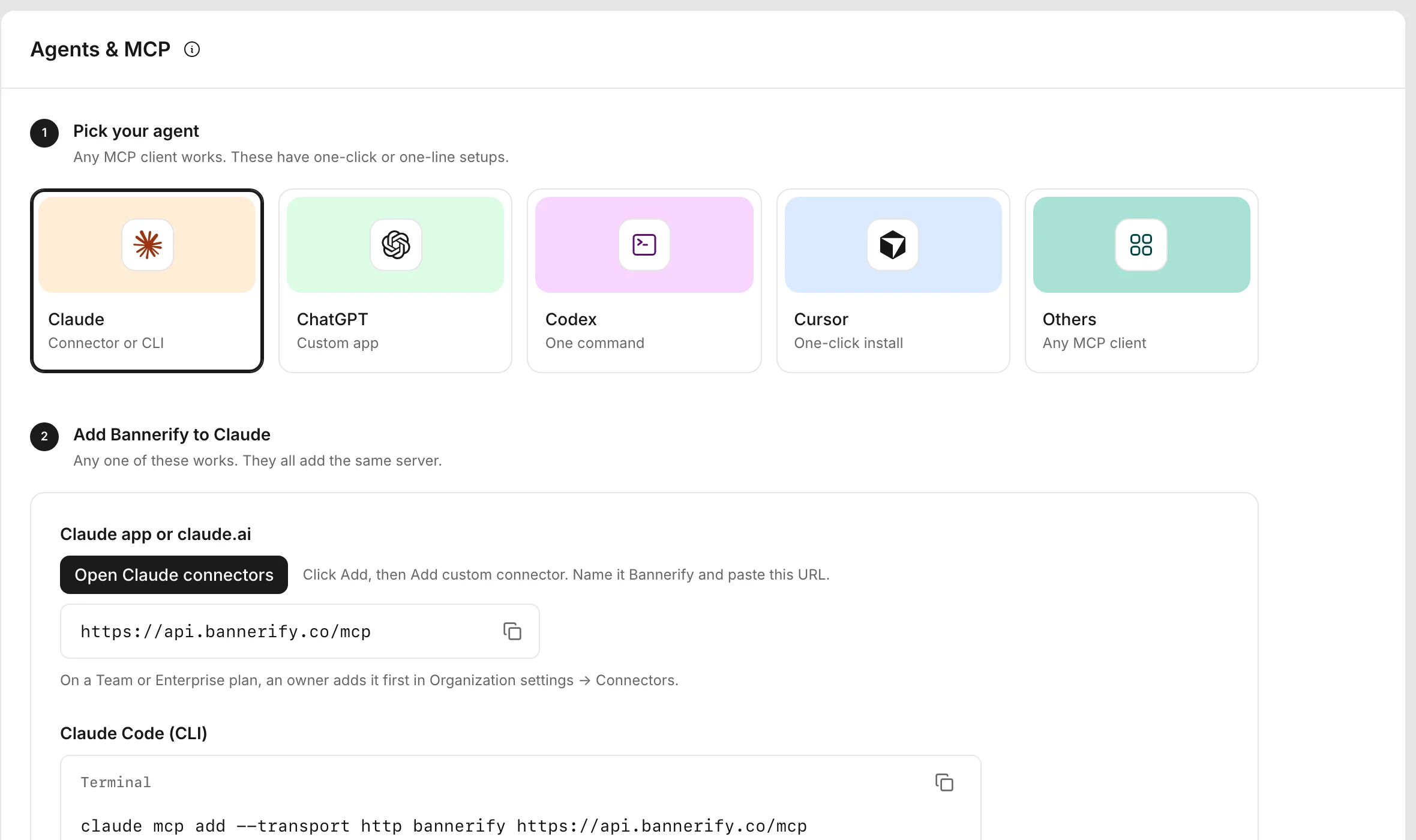This screenshot has width=1416, height=840.
Task: Click the 'One-click install' subtitle
Action: coord(848,343)
